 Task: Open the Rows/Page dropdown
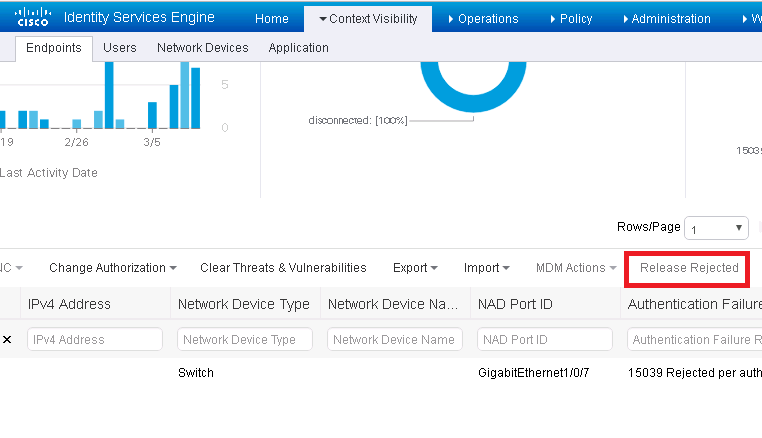(x=715, y=228)
